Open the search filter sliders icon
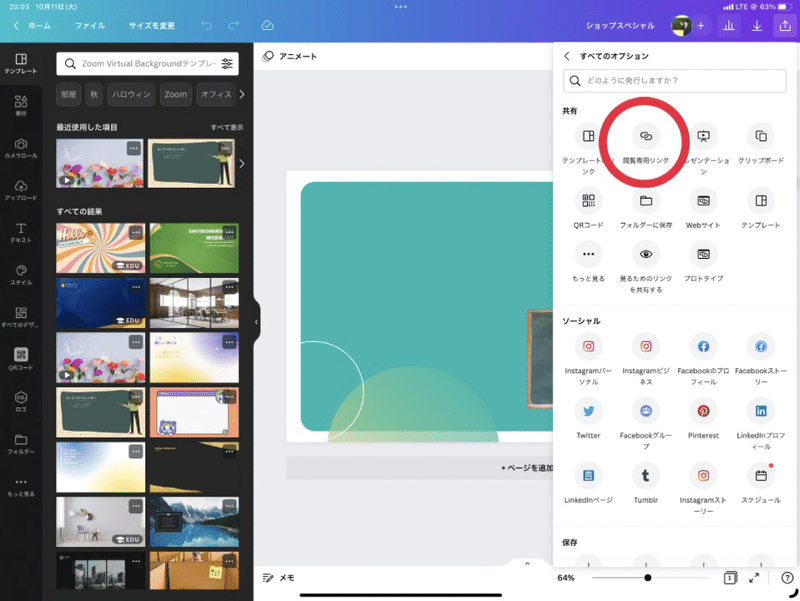The image size is (800, 601). point(227,64)
